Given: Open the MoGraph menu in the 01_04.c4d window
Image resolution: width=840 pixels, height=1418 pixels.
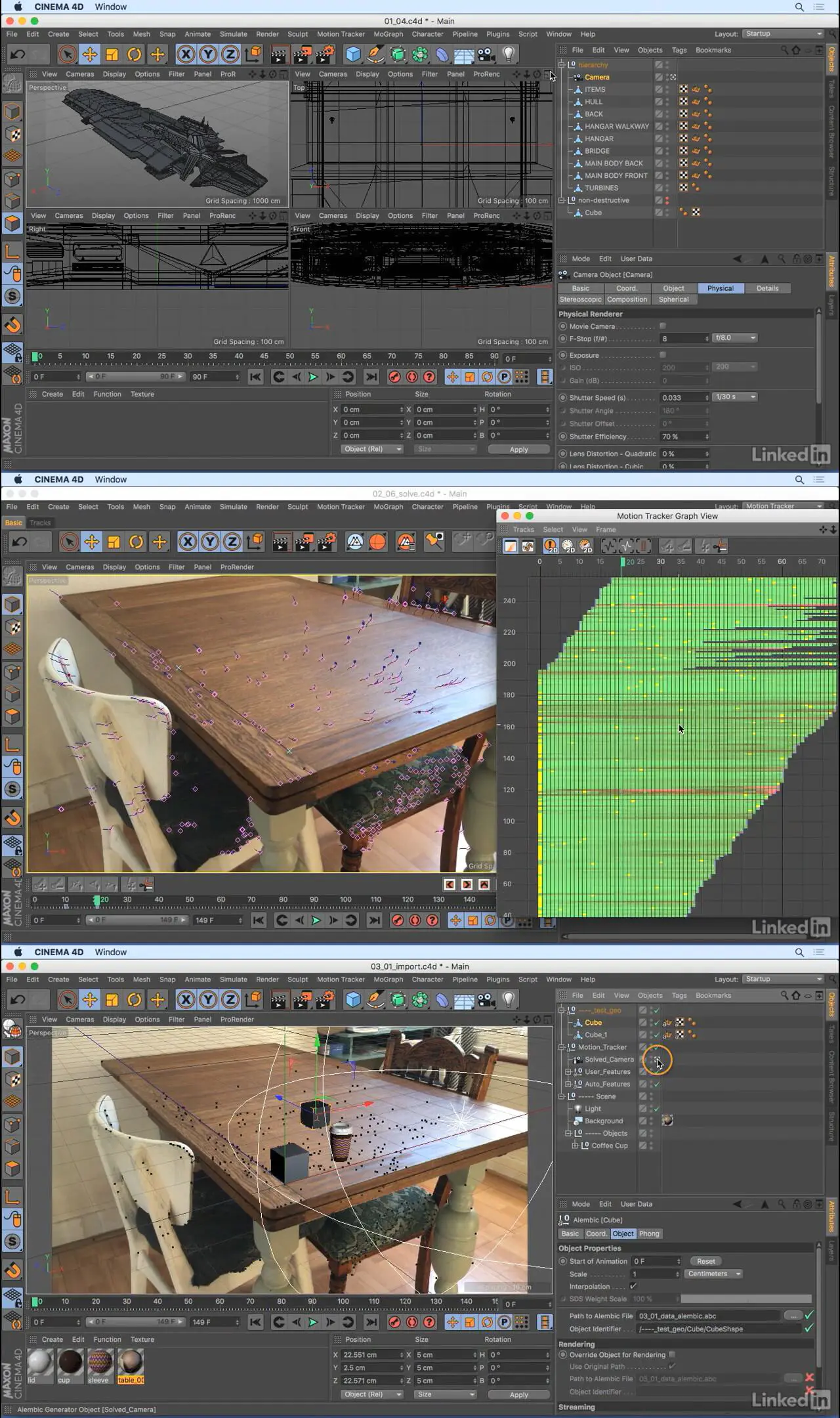Looking at the screenshot, I should coord(388,34).
